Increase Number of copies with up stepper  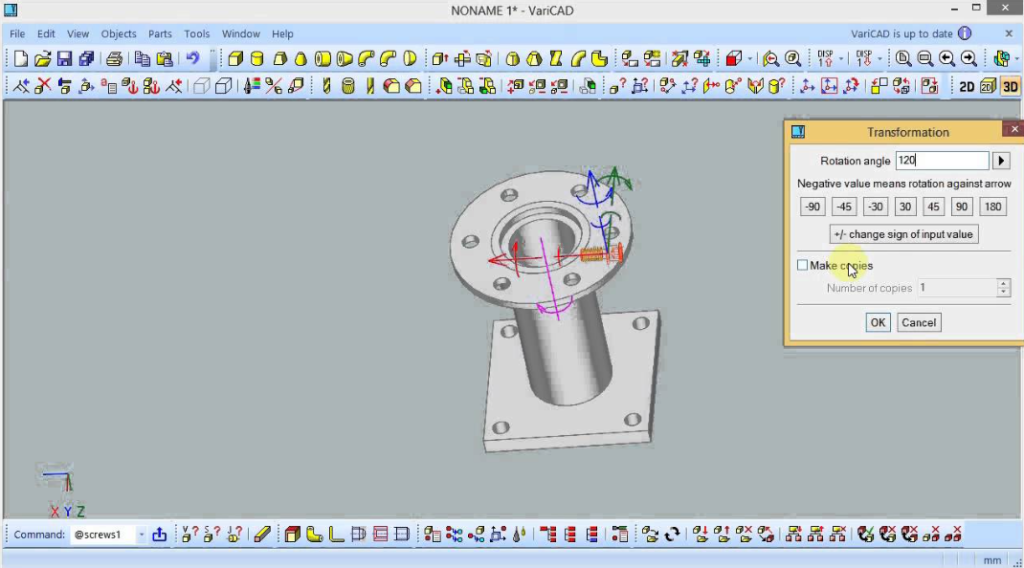(x=1004, y=283)
